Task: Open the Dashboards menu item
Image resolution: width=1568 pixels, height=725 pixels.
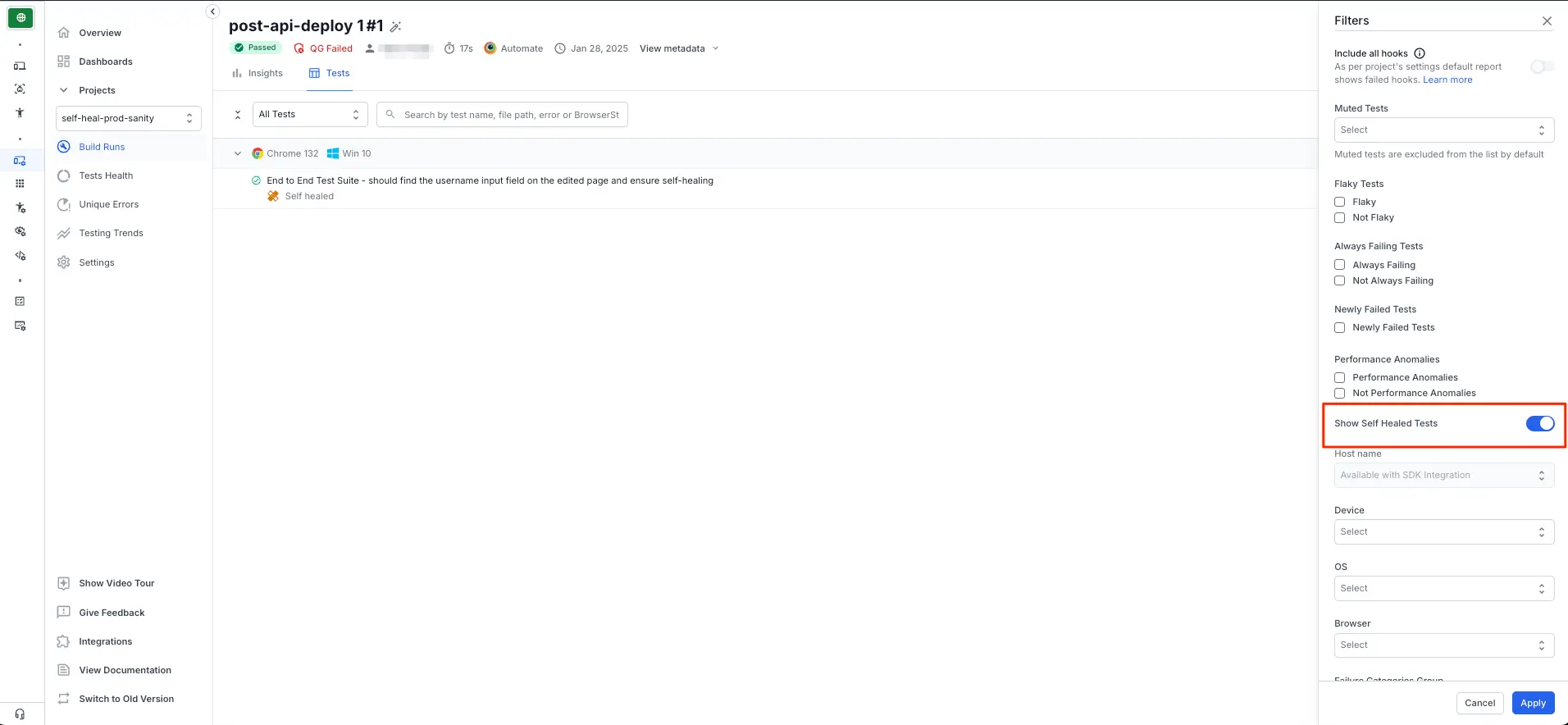Action: (x=105, y=62)
